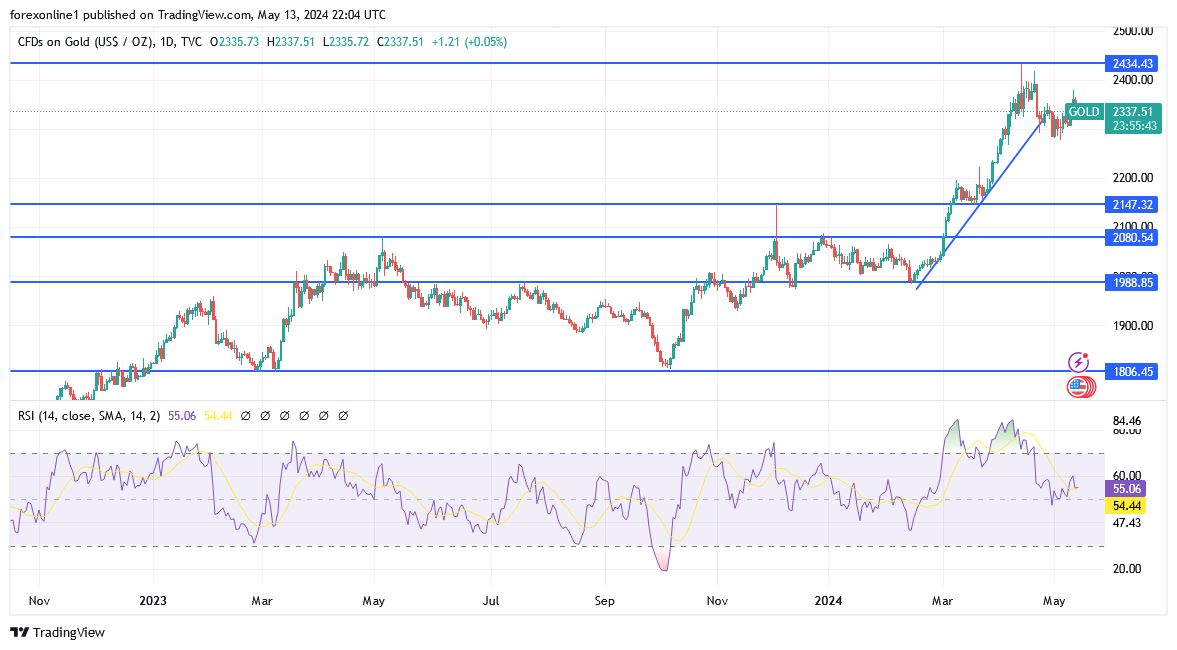Click the first ∅ icon in the RSI legend
Image resolution: width=1177 pixels, height=650 pixels.
(x=246, y=415)
